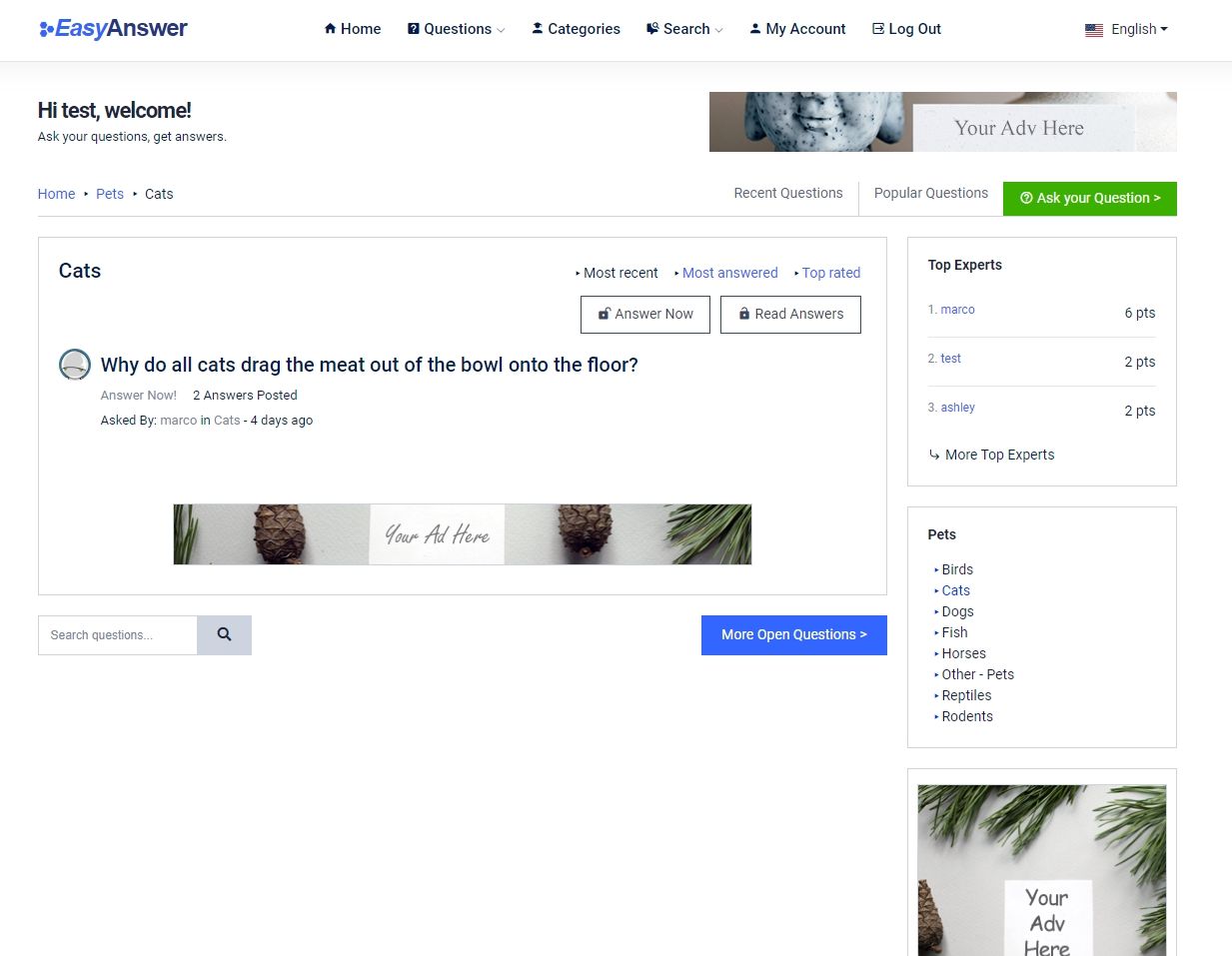Expand the Questions dropdown menu
This screenshot has width=1232, height=956.
[x=456, y=29]
